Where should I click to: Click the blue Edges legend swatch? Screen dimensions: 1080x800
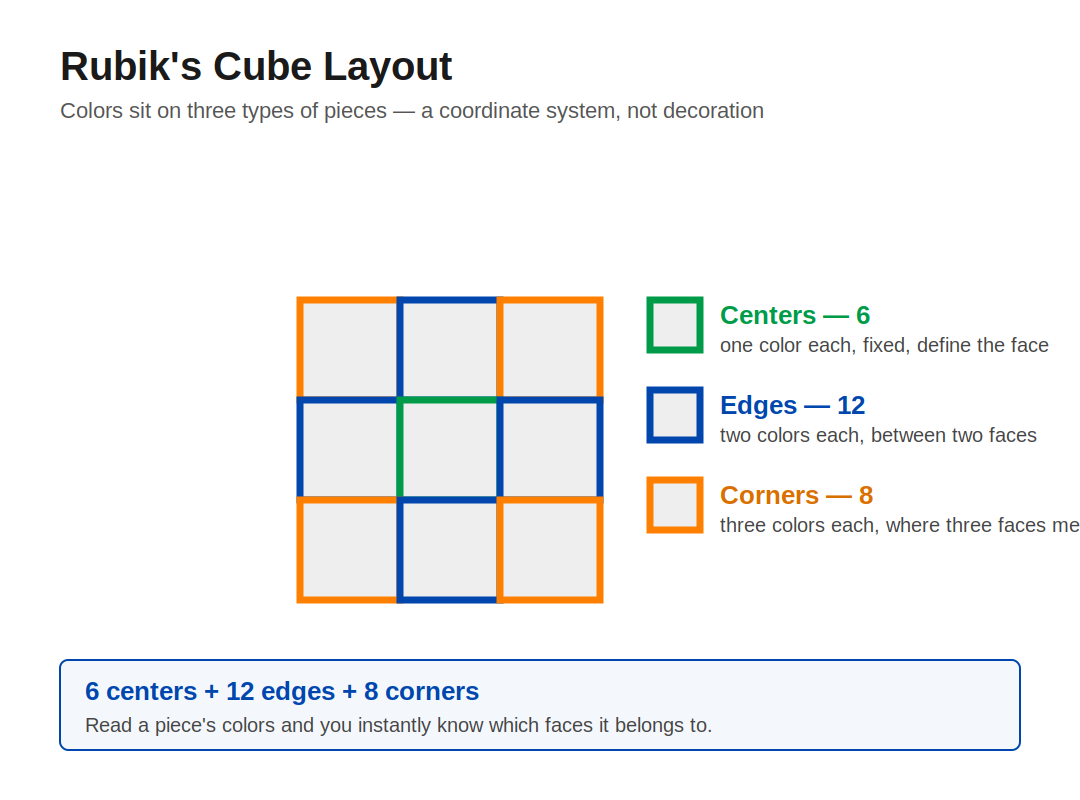point(675,415)
